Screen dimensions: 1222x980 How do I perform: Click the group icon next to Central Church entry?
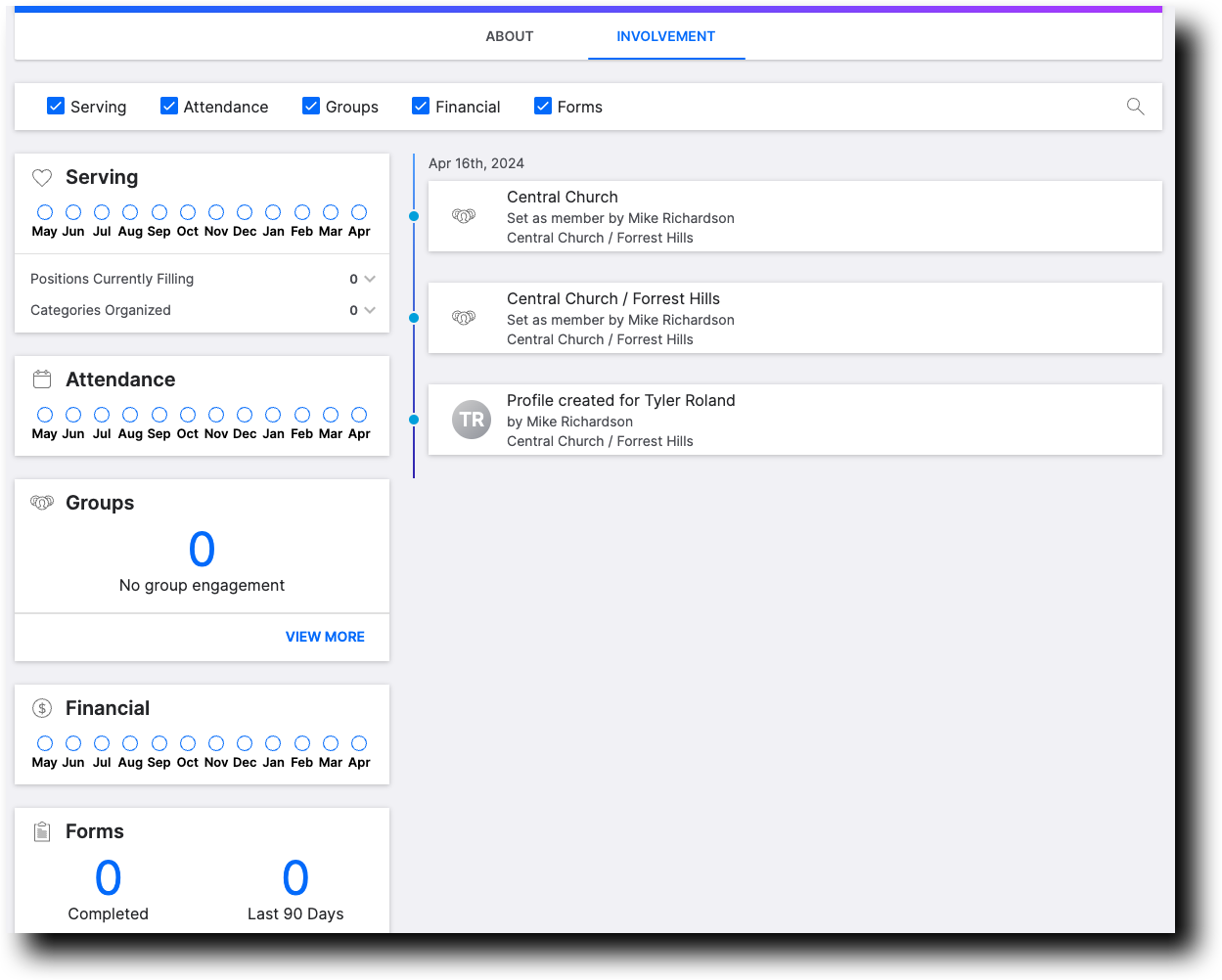(464, 215)
